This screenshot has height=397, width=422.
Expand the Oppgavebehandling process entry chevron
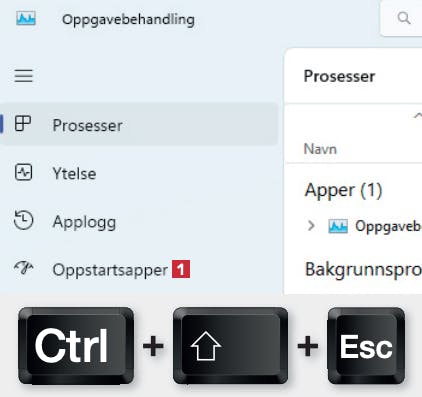[x=311, y=226]
